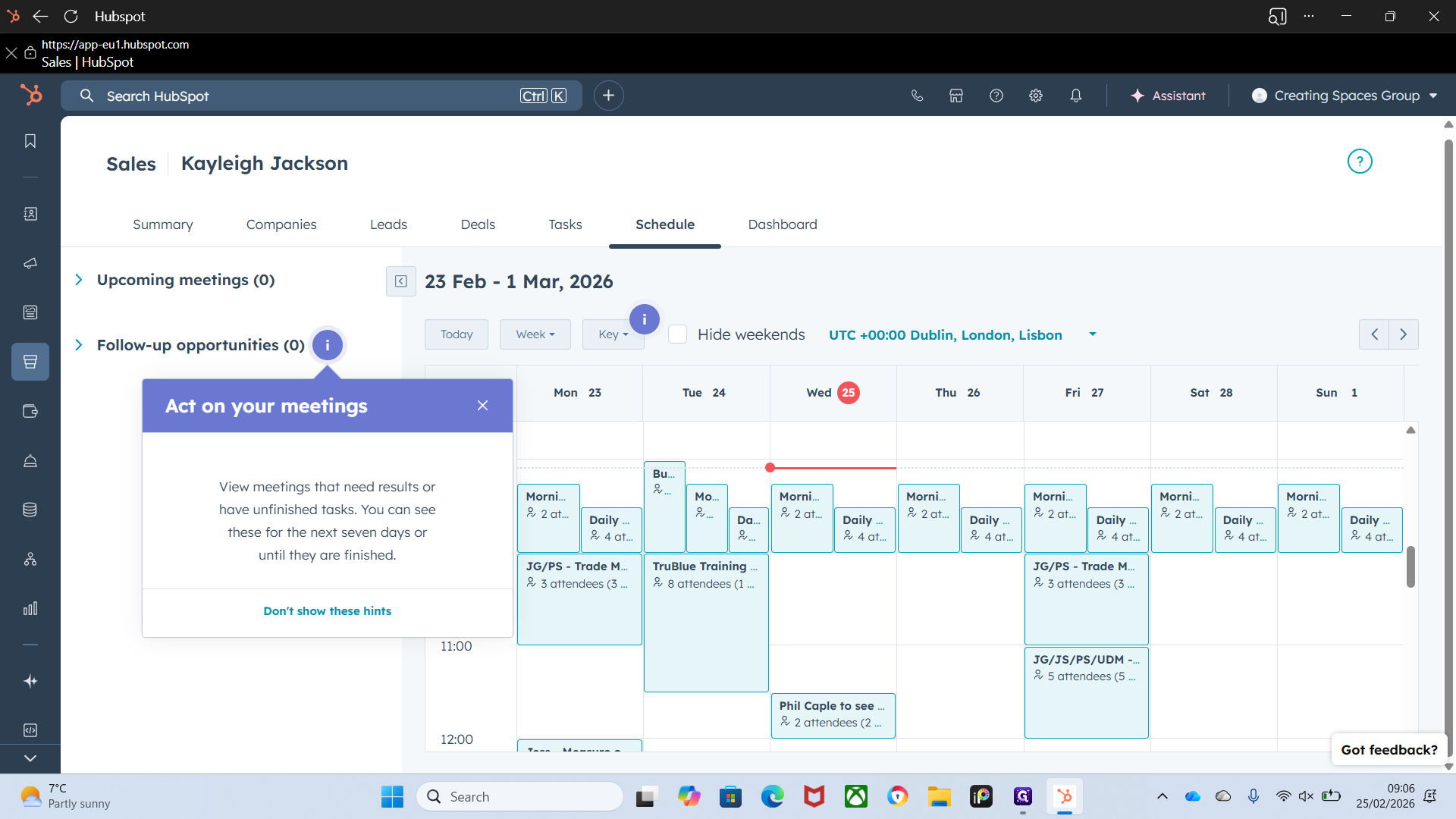Viewport: 1456px width, 819px height.
Task: Click the Search HubSpot field
Action: click(322, 96)
